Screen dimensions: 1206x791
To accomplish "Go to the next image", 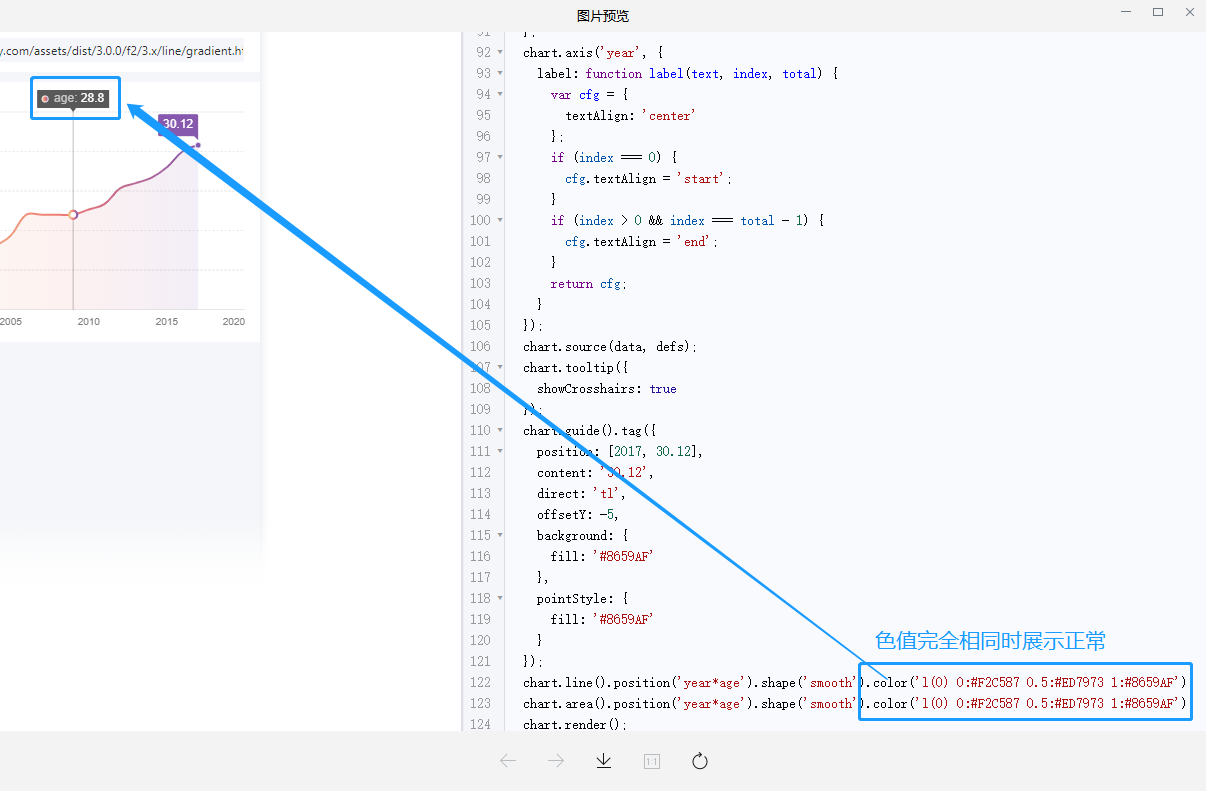I will (x=555, y=761).
